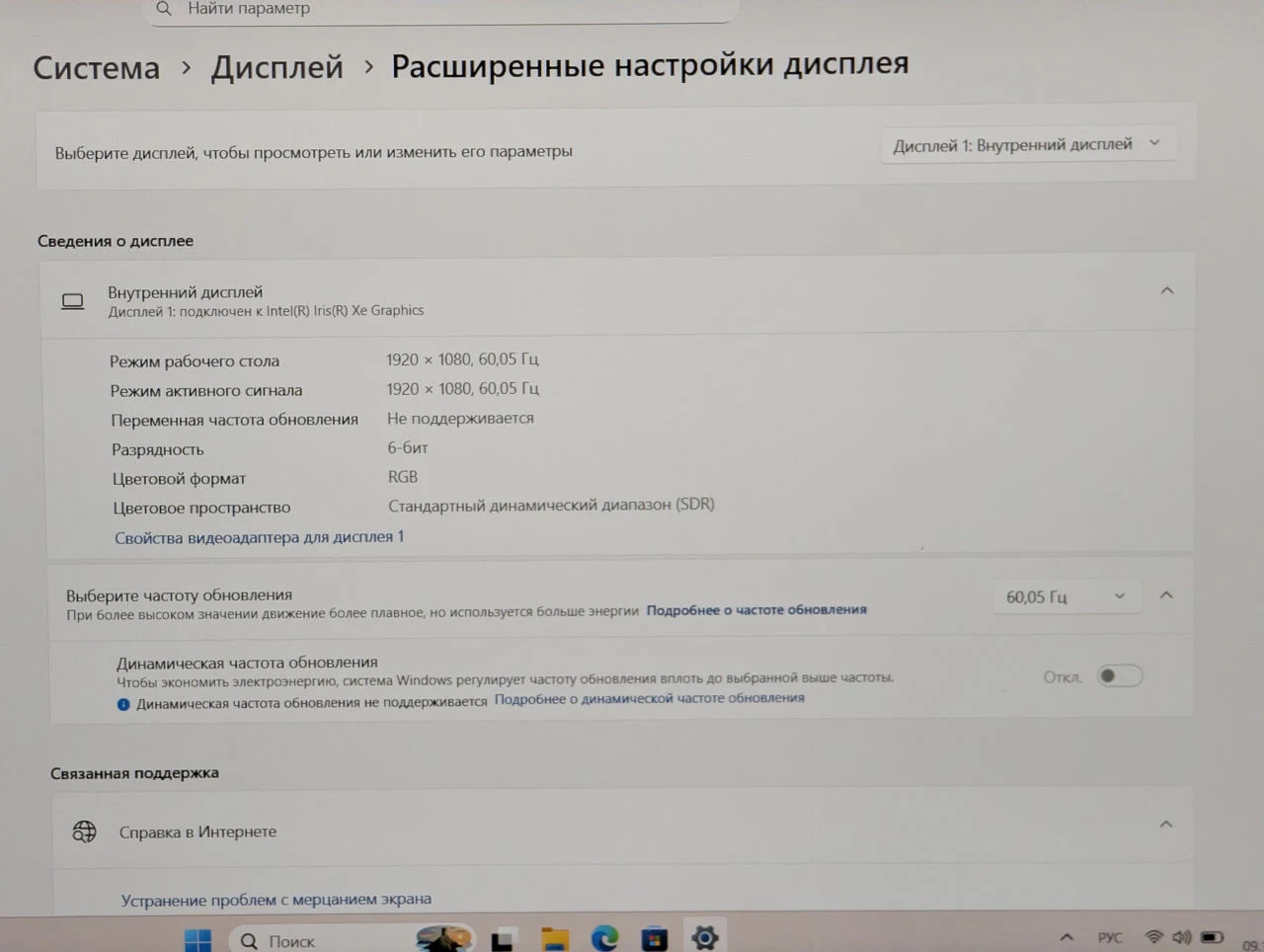Click the Стандартный динамический диапазон (SDR) value

551,505
